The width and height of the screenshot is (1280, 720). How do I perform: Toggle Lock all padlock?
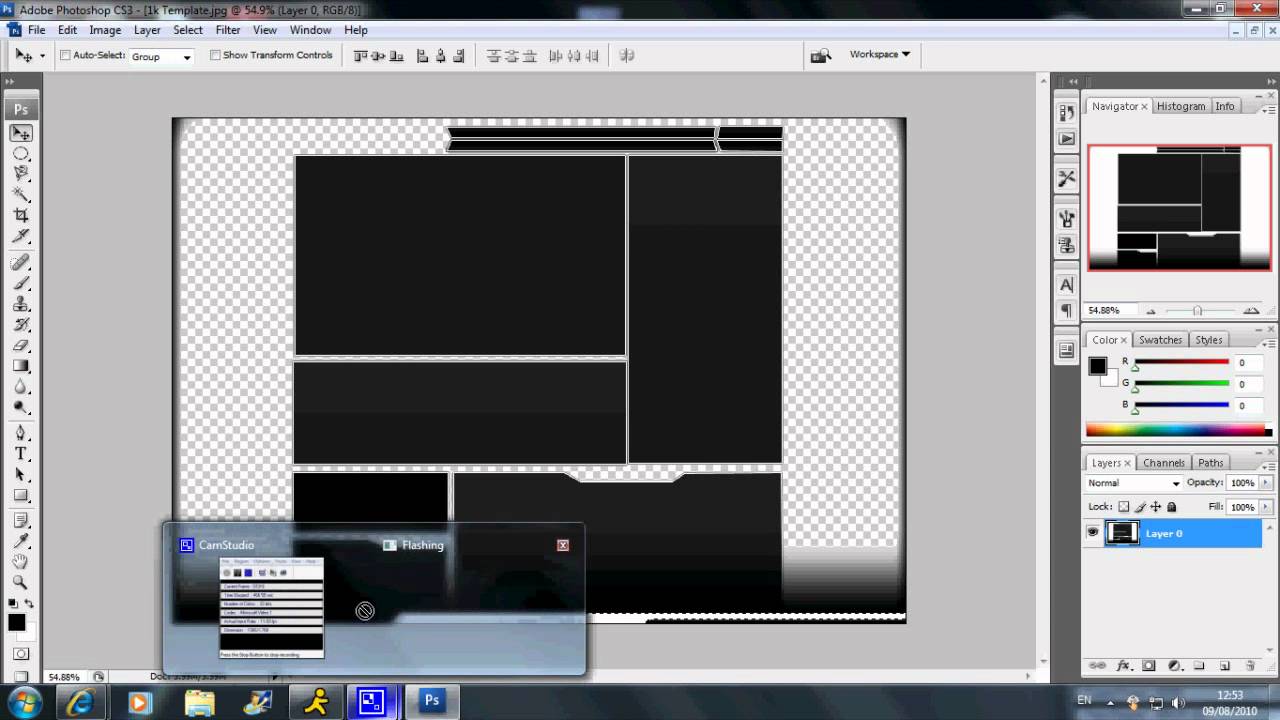[x=1171, y=507]
